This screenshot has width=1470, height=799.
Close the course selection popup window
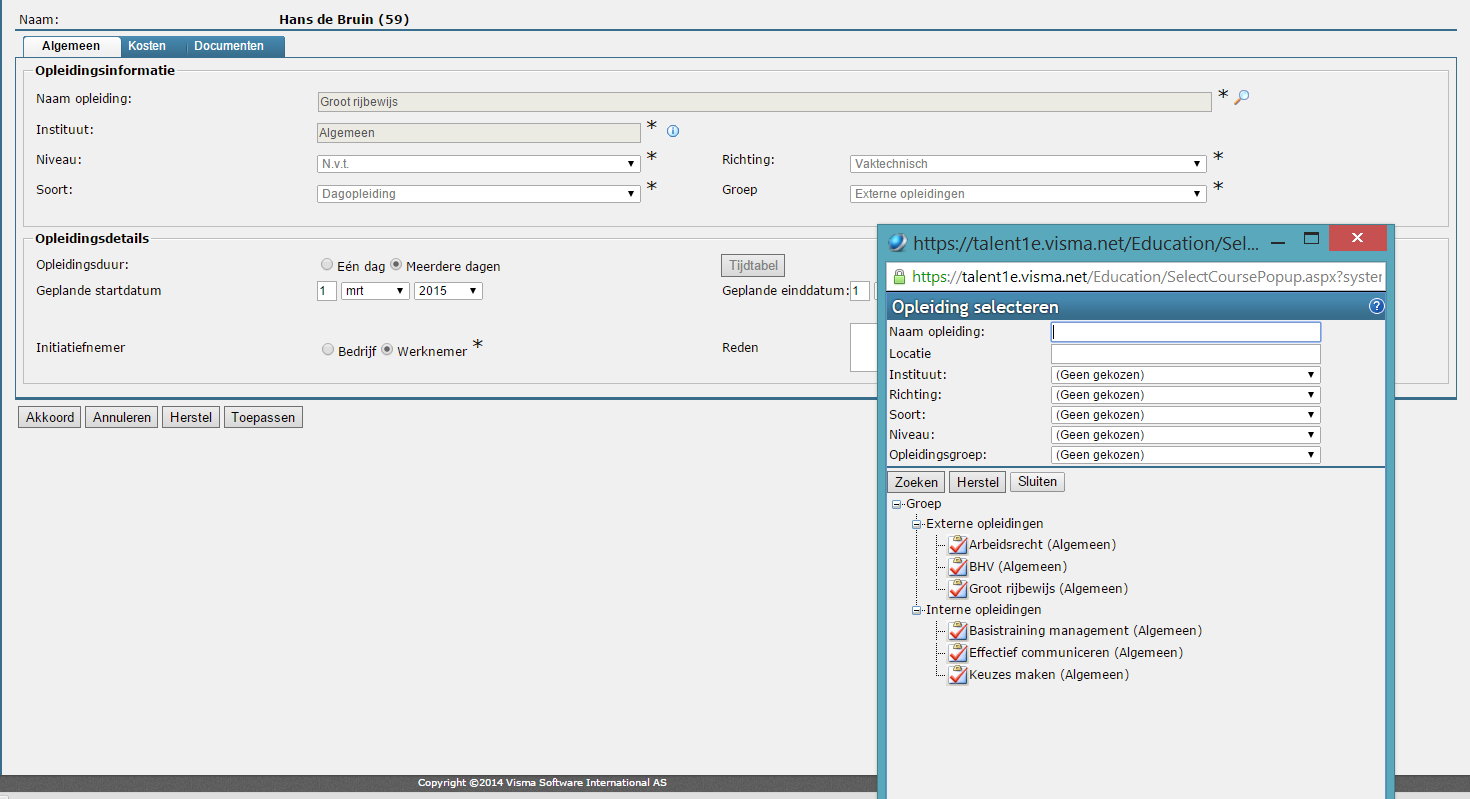click(x=1357, y=238)
